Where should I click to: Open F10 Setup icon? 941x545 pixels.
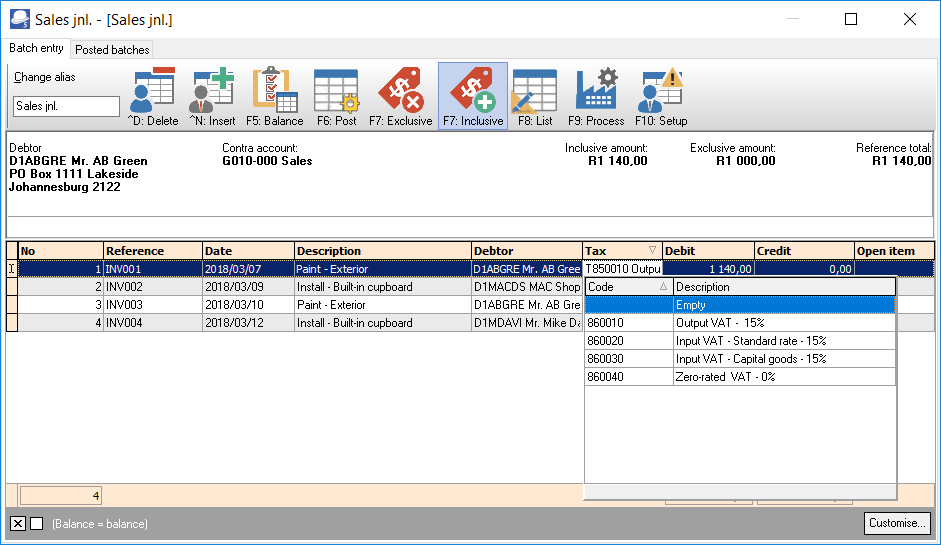tap(661, 96)
